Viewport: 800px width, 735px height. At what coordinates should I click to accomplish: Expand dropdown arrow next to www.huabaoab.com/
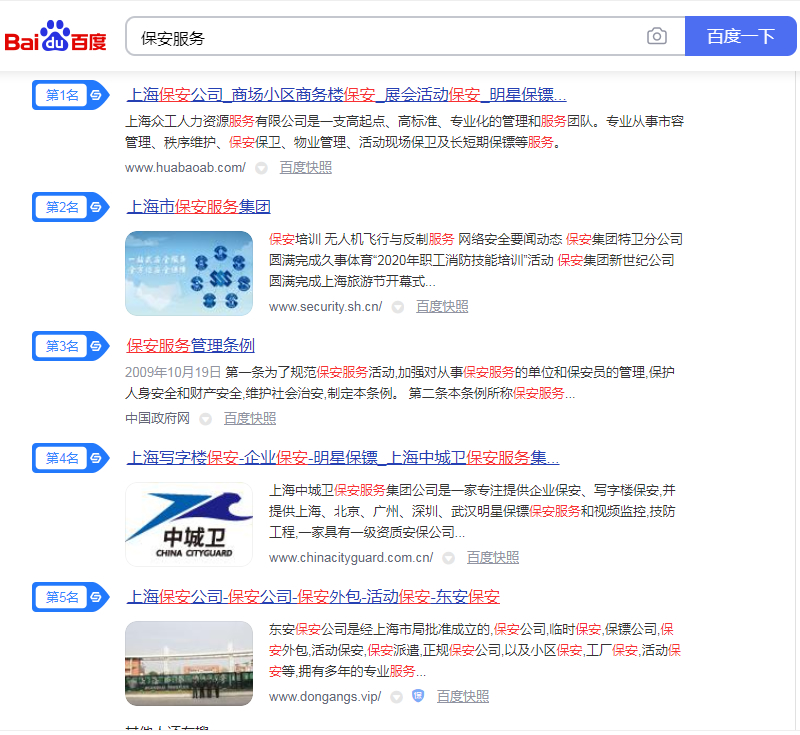261,168
